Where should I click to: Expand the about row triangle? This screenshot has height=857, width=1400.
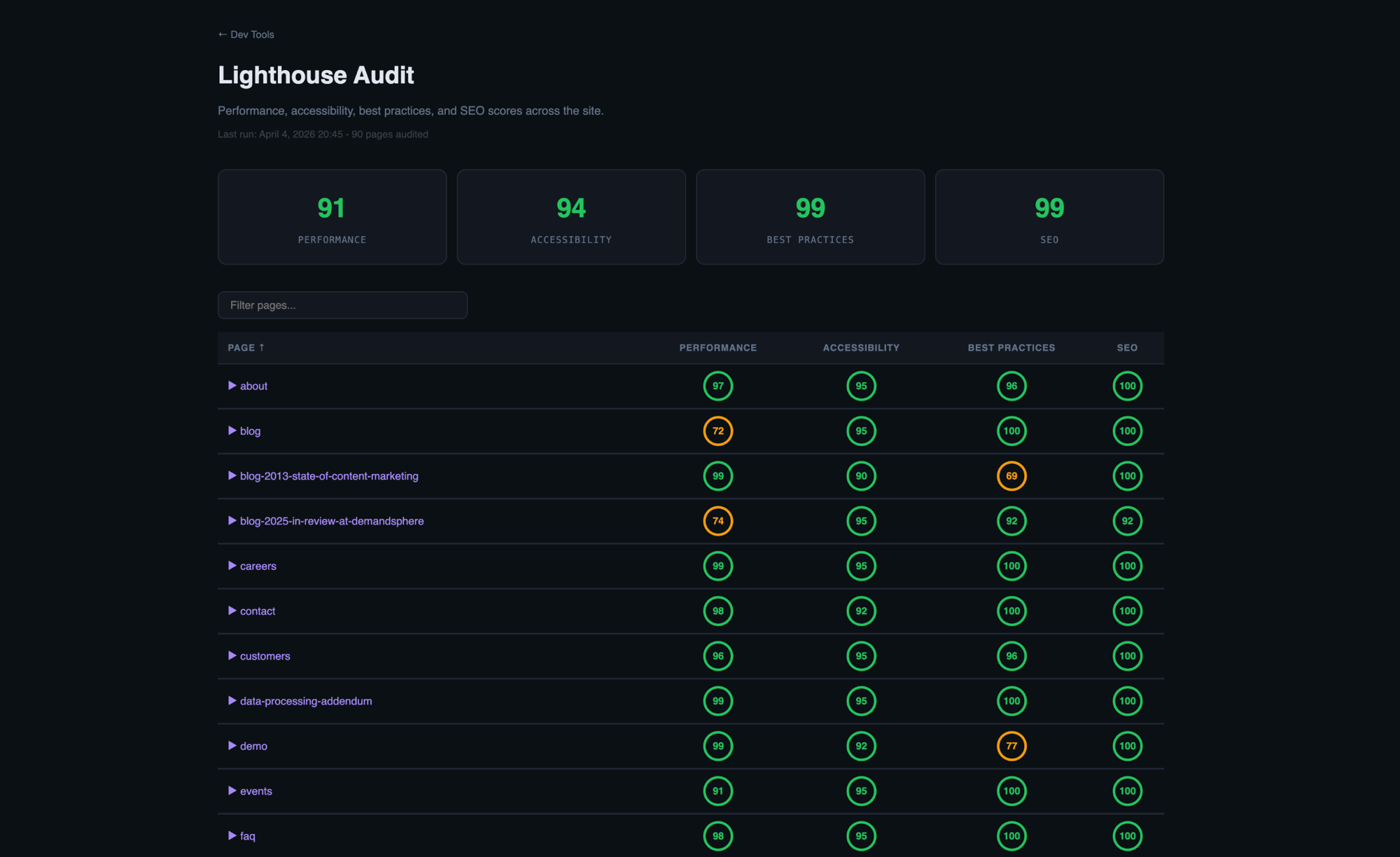[232, 386]
